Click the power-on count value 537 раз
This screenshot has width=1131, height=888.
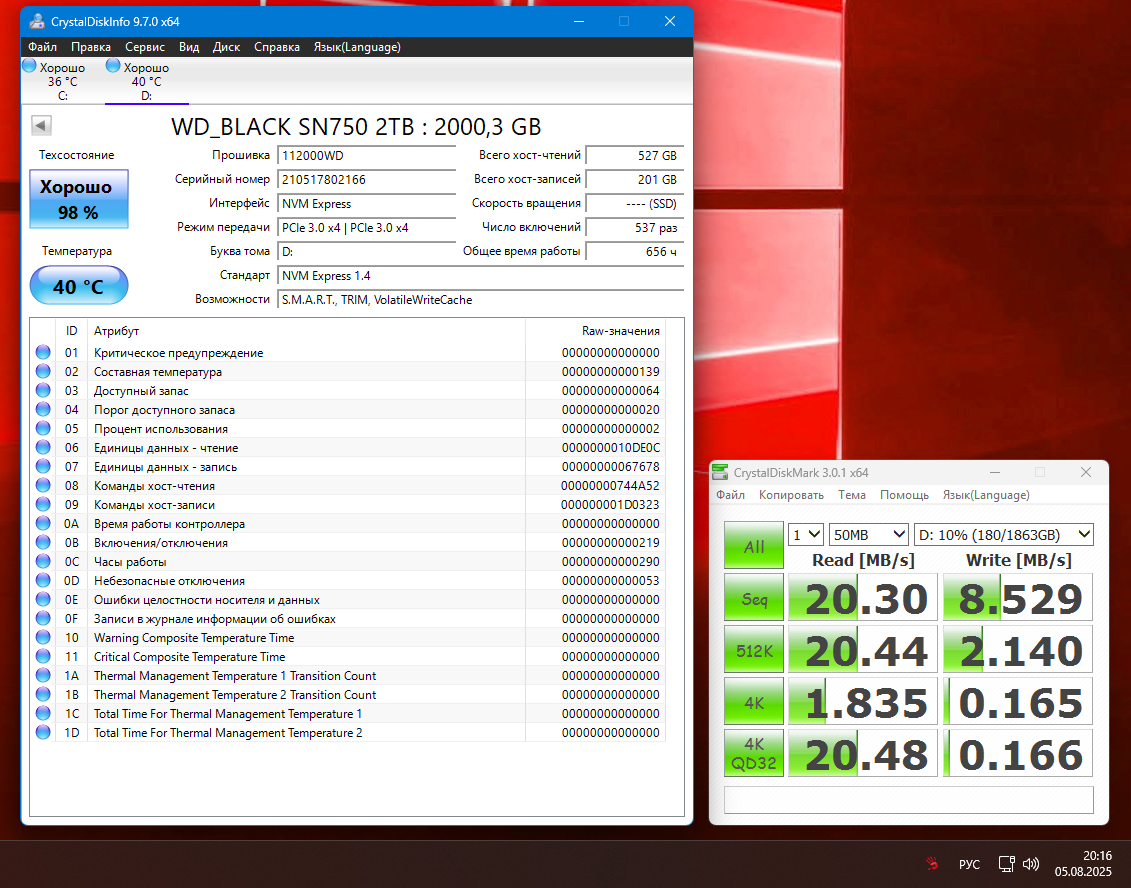[x=635, y=228]
